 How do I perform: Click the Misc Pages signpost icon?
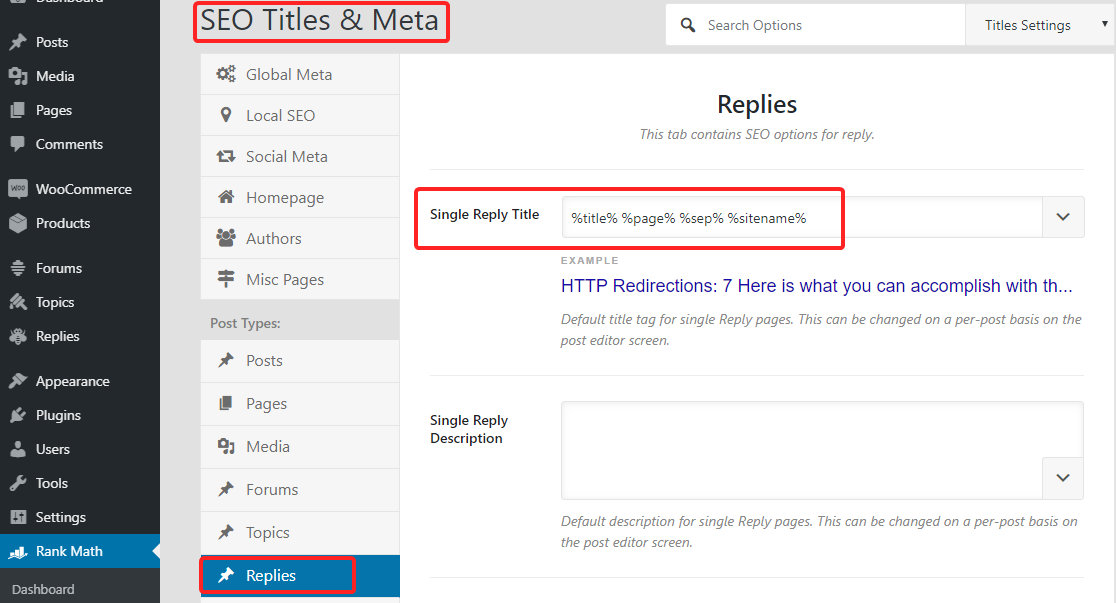coord(226,279)
